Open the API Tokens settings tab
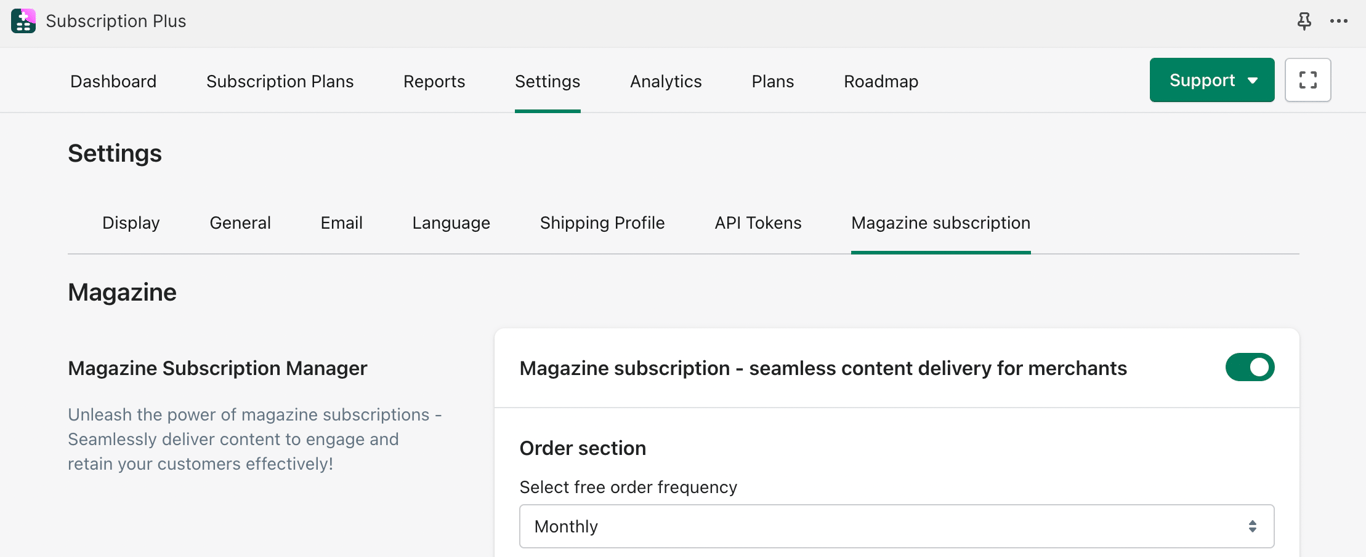Image resolution: width=1366 pixels, height=557 pixels. pyautogui.click(x=758, y=223)
